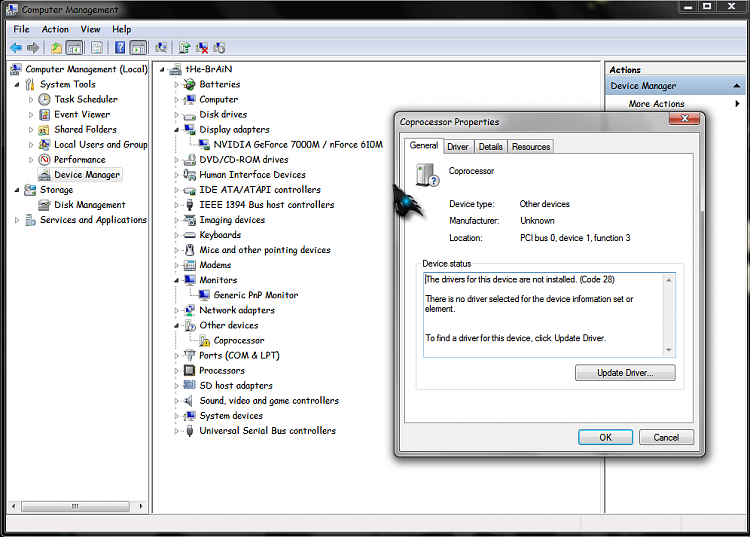Click Coprocessor warning icon under Other devices
Image resolution: width=750 pixels, height=537 pixels.
[x=205, y=340]
